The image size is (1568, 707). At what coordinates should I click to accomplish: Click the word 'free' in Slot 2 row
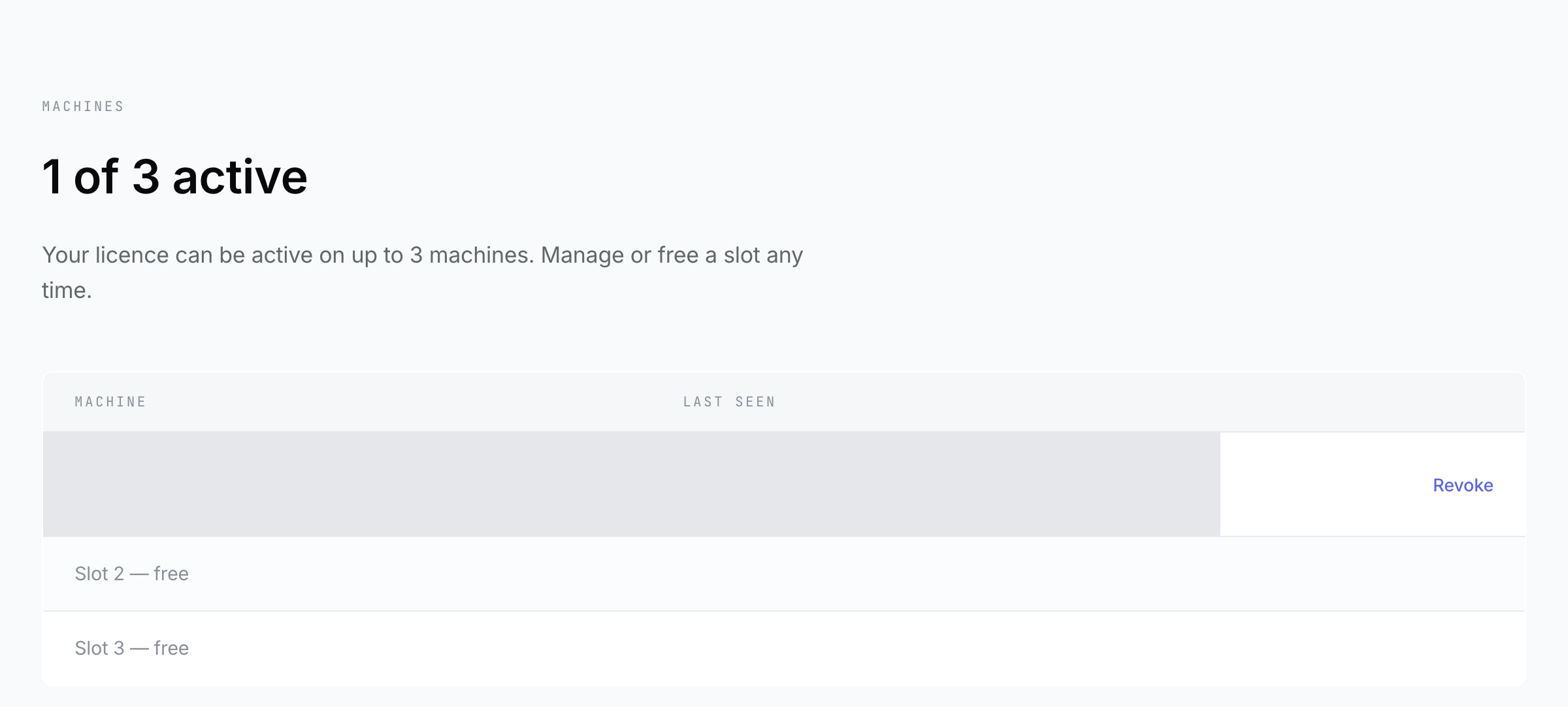click(x=171, y=574)
